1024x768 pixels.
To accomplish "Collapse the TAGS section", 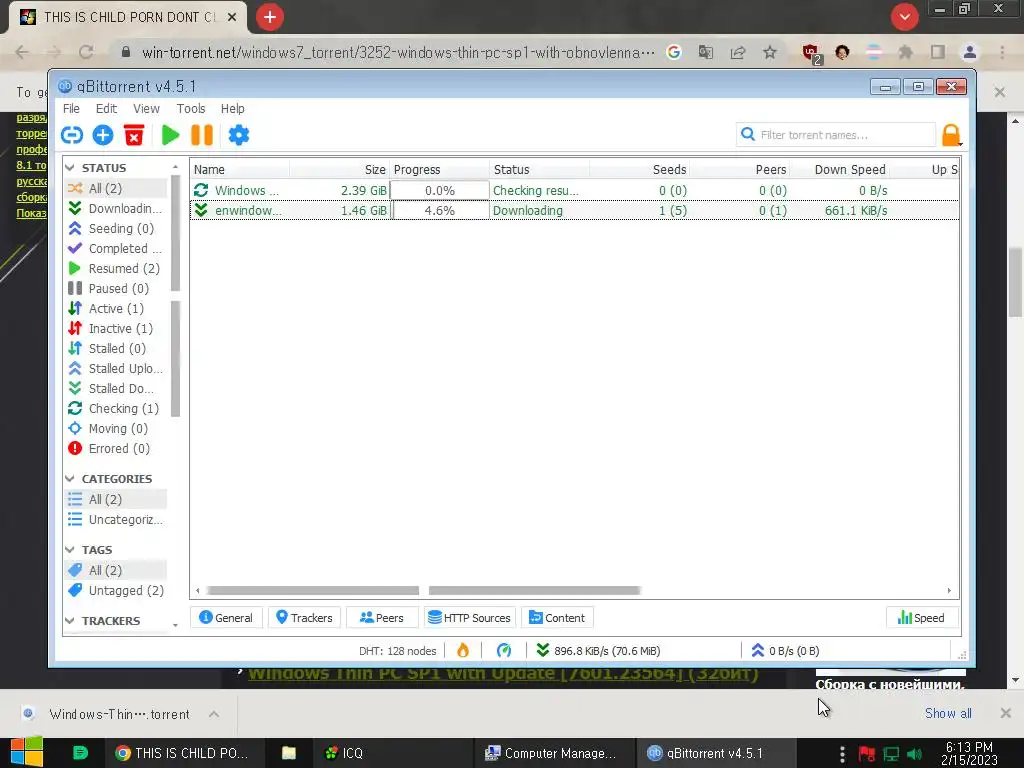I will point(70,550).
